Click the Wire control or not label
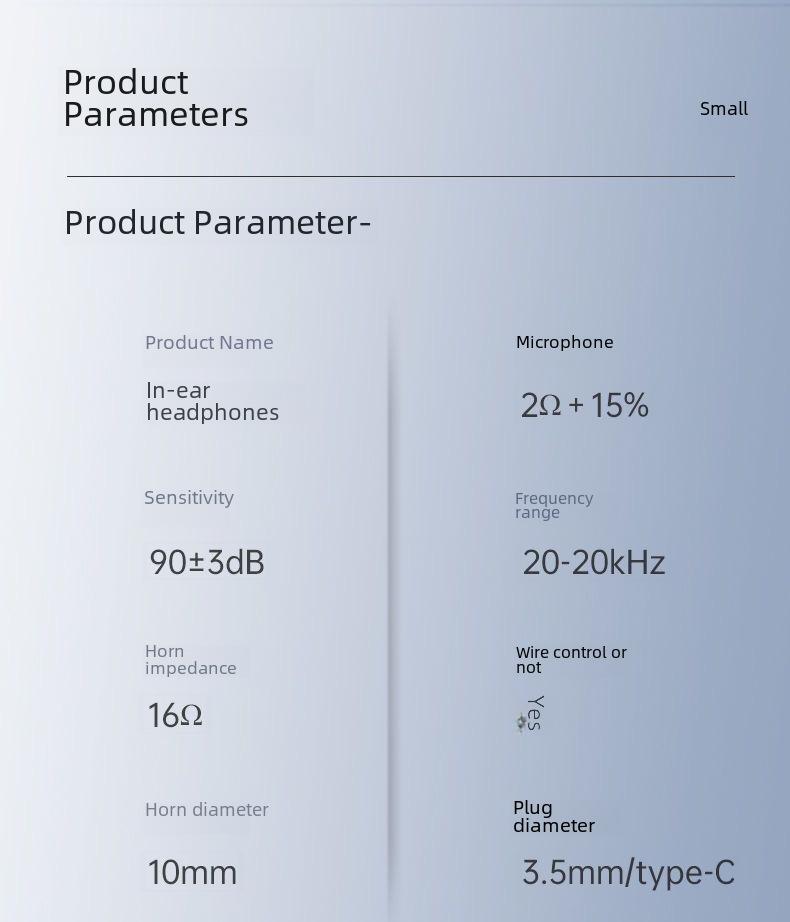Image resolution: width=790 pixels, height=922 pixels. 571,660
